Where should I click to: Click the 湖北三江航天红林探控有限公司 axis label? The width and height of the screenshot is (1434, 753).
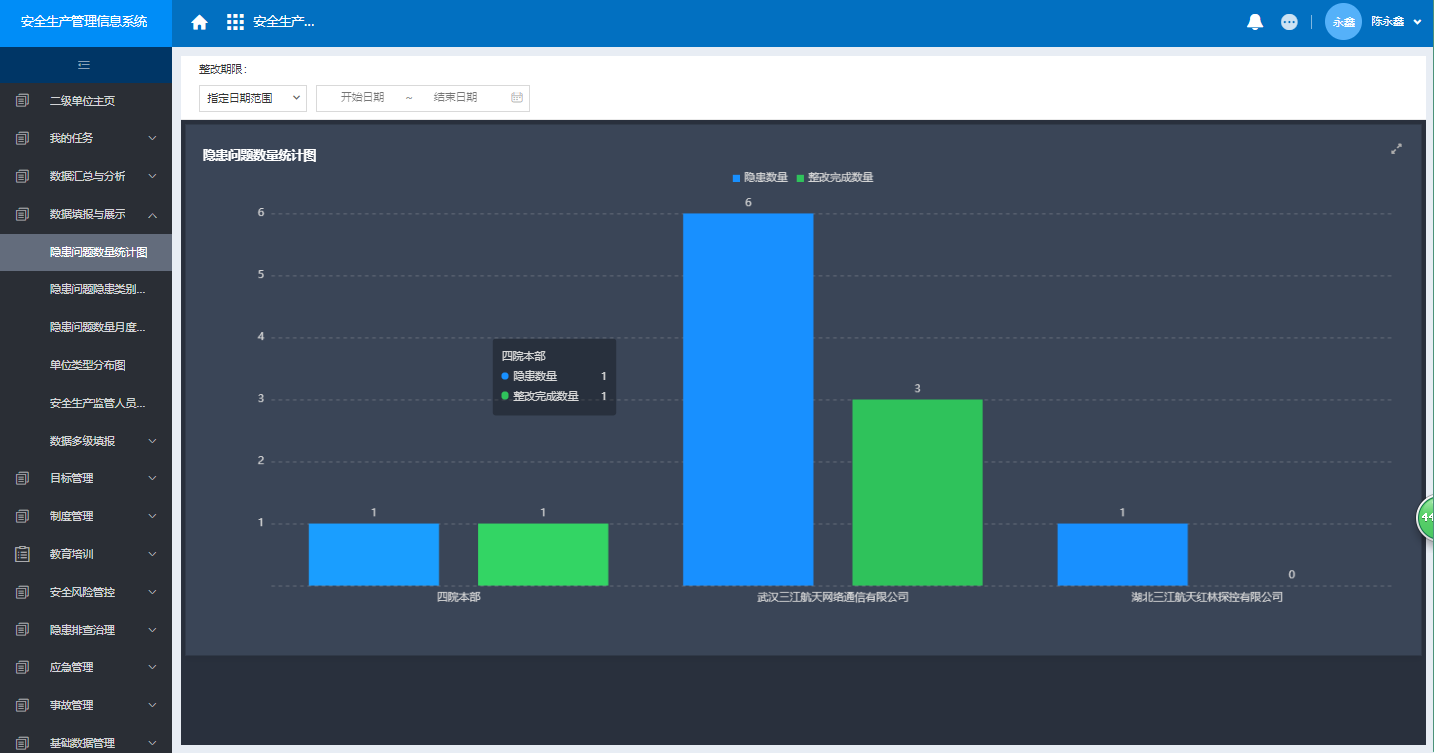1207,597
